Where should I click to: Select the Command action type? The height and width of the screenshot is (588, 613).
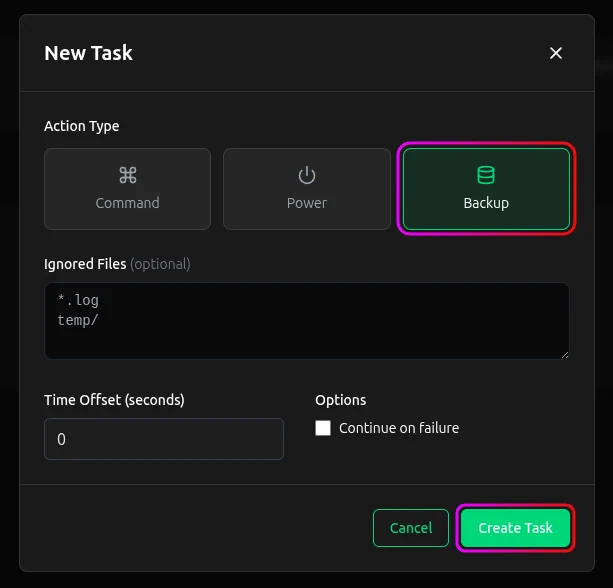click(127, 189)
